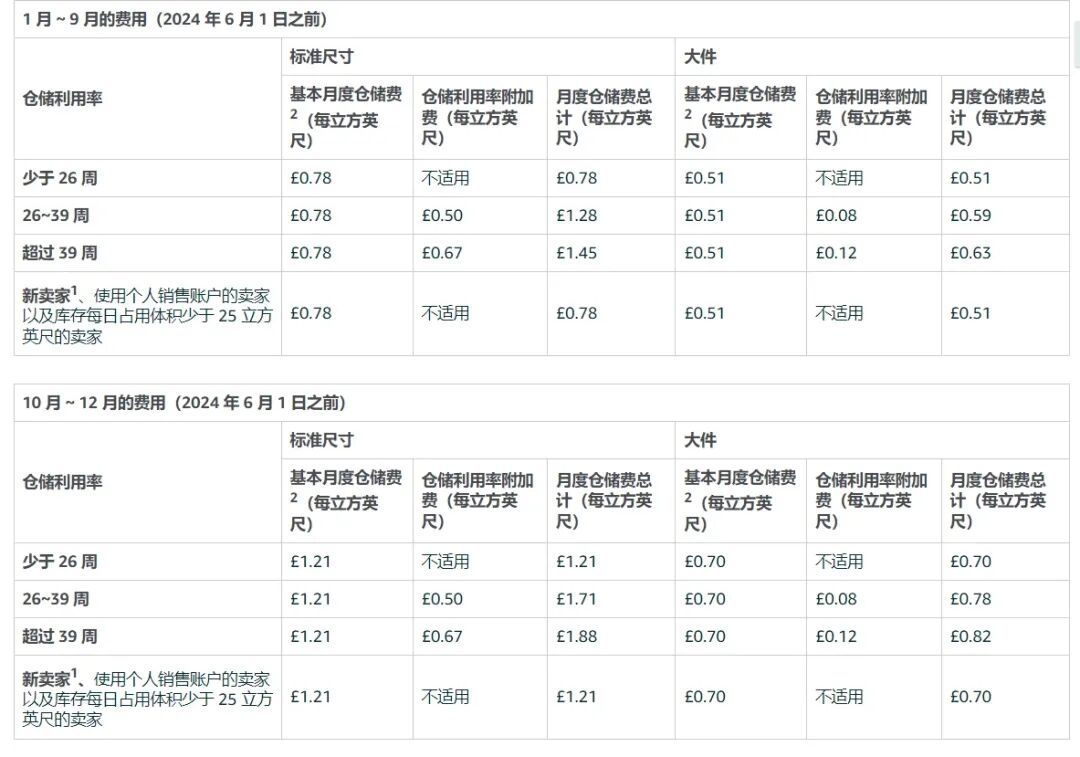Select '标准尺寸' header in the 1月~9月 table
The width and height of the screenshot is (1080, 757).
point(321,56)
